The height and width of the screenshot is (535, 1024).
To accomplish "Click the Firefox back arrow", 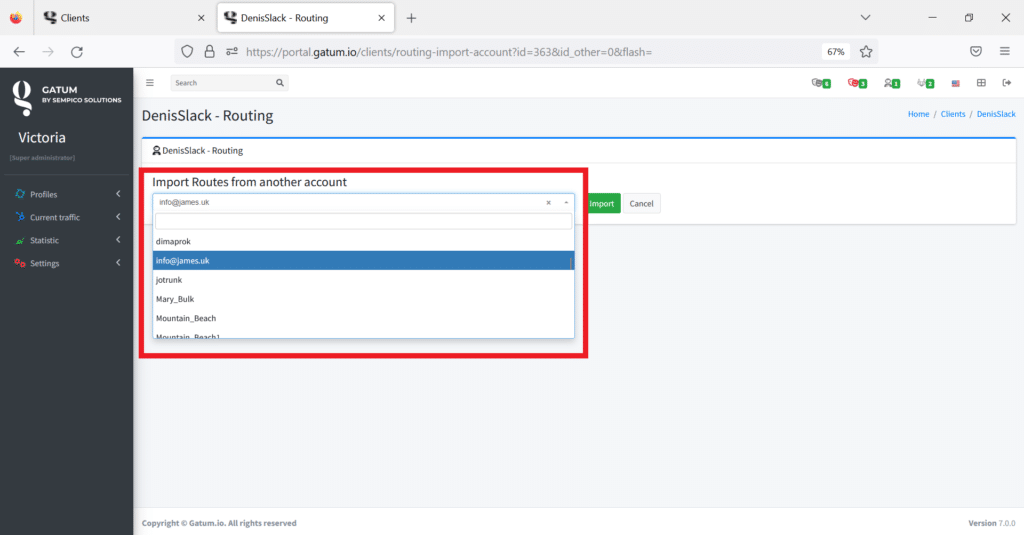I will [x=19, y=52].
